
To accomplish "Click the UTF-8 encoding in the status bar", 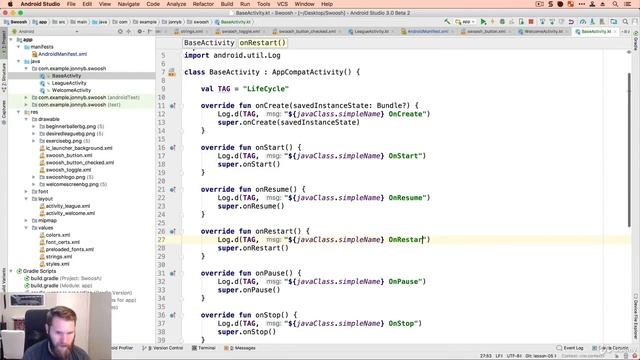I will pyautogui.click(x=514, y=356).
